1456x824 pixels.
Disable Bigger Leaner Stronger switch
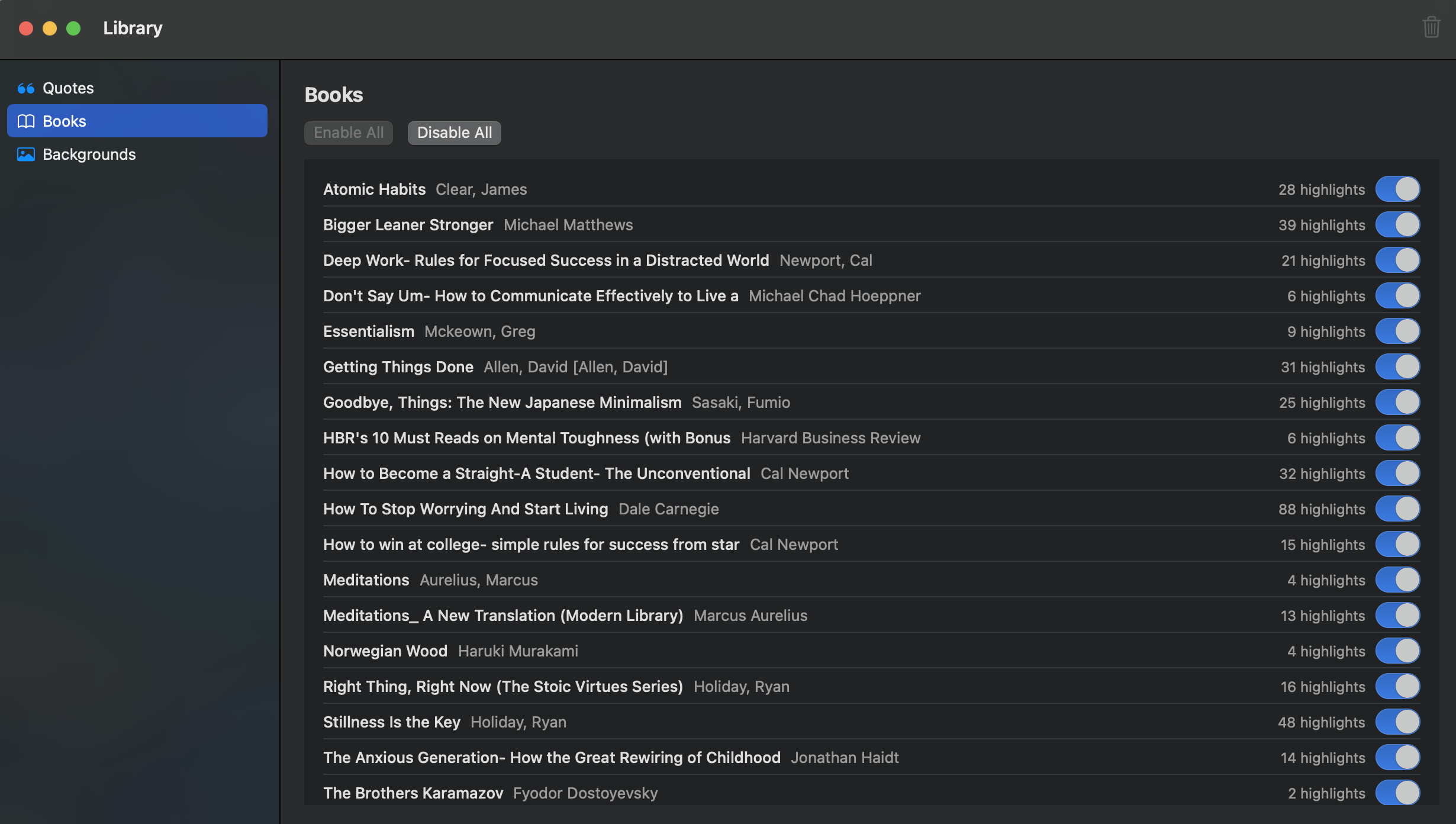click(1398, 225)
